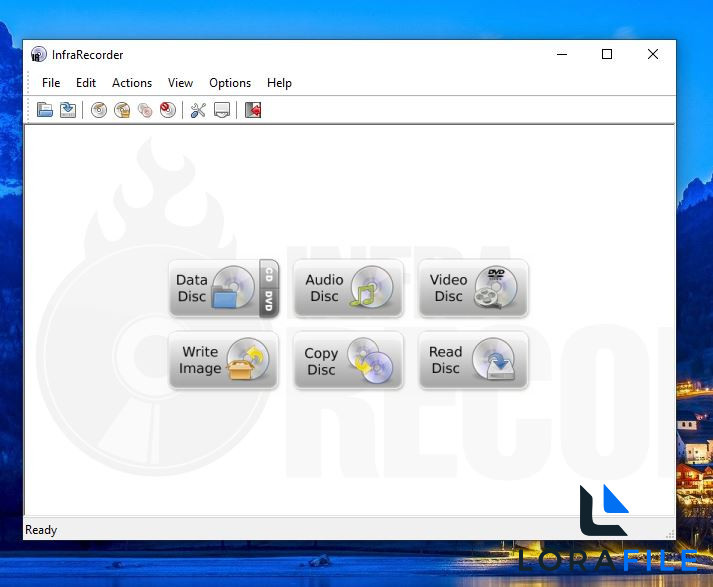The image size is (713, 587).
Task: Select the CD tab on Data Disc button
Action: coord(269,274)
